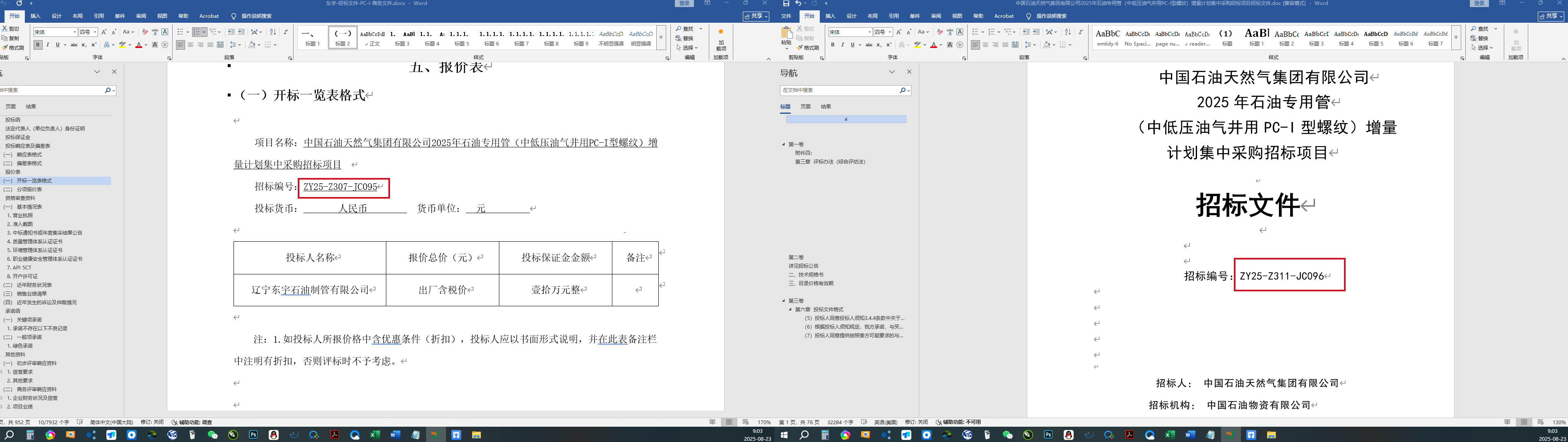Apply red font color in left window

(x=139, y=44)
